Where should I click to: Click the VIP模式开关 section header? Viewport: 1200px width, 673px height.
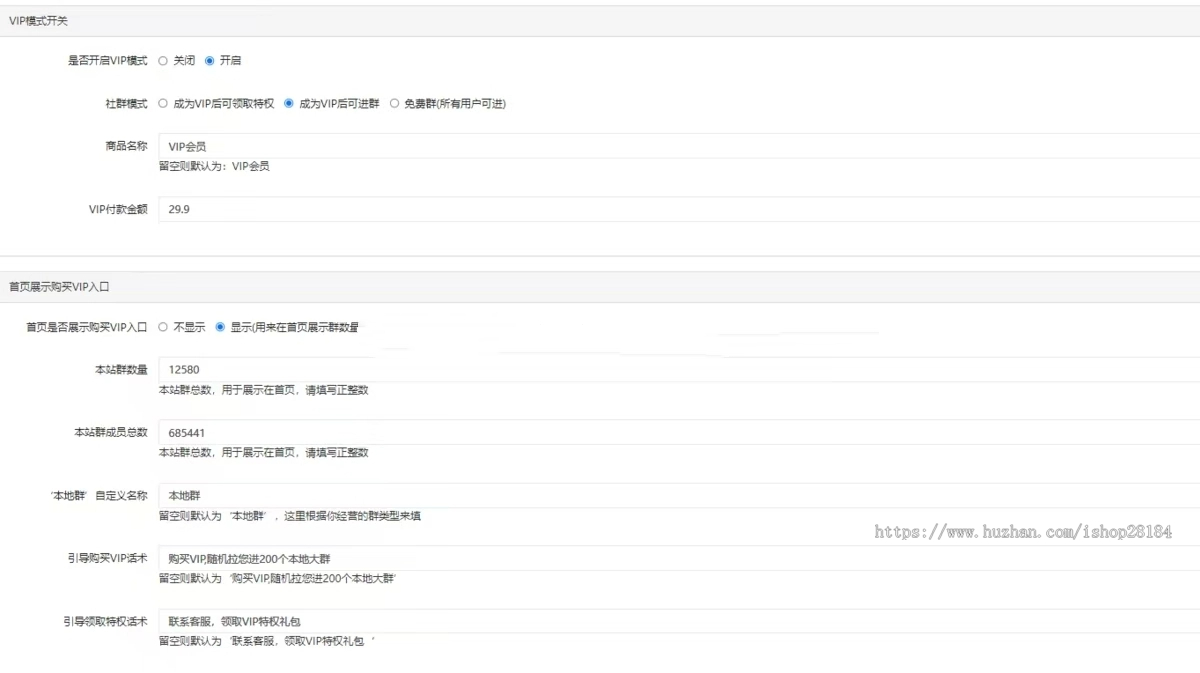click(x=600, y=21)
